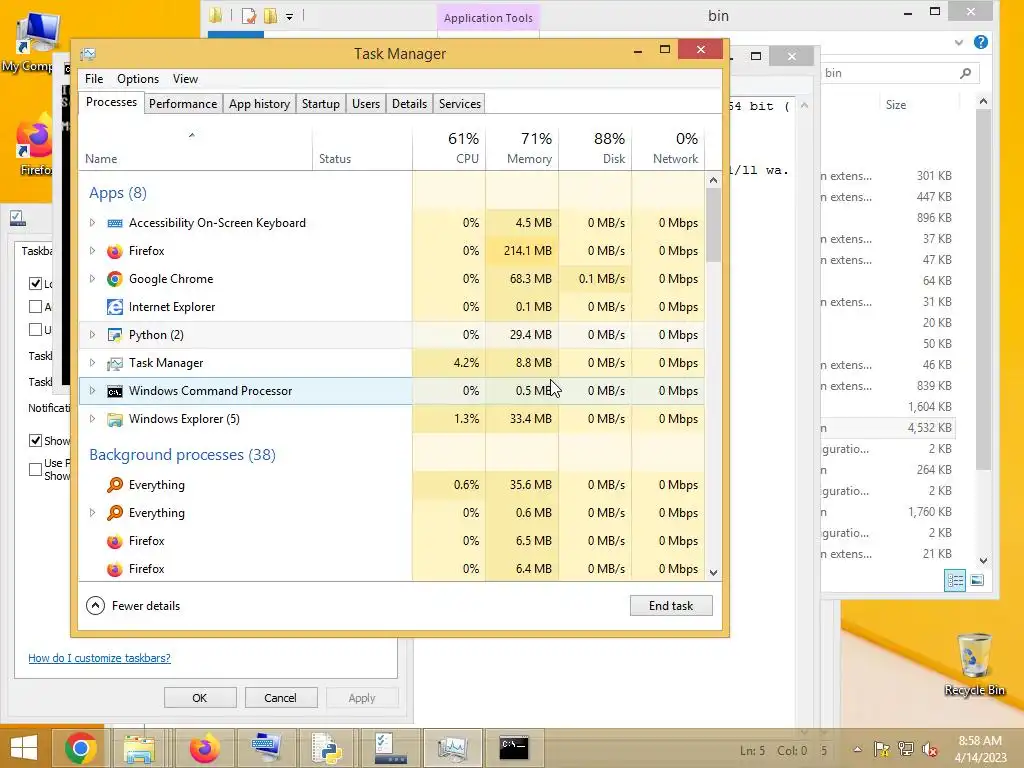Screen dimensions: 1024x768
Task: Sort processes by CPU column header
Action: [449, 148]
